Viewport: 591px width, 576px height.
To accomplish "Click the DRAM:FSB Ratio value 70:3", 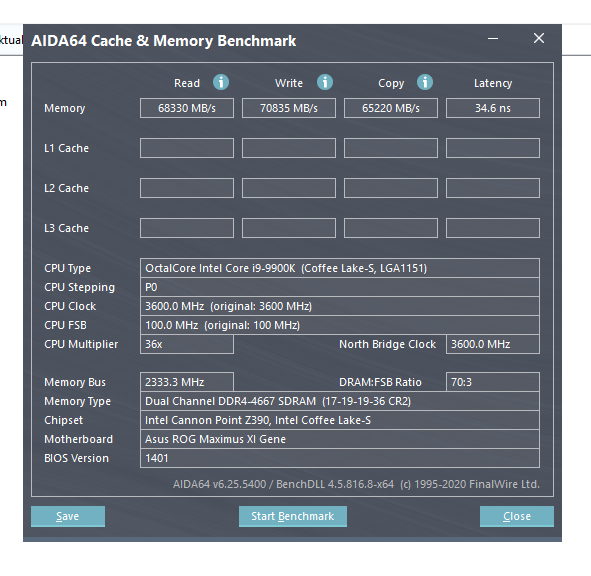I will coord(493,382).
